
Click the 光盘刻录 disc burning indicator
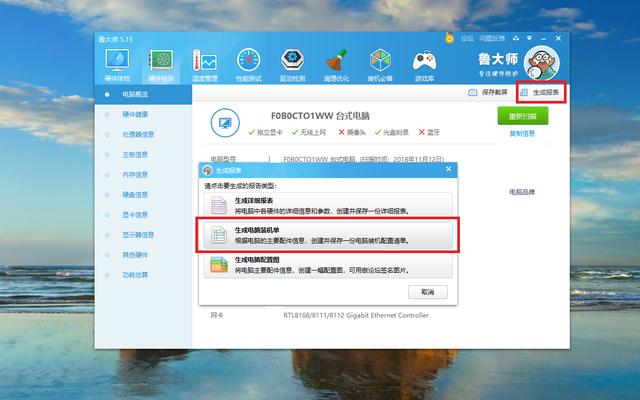391,132
